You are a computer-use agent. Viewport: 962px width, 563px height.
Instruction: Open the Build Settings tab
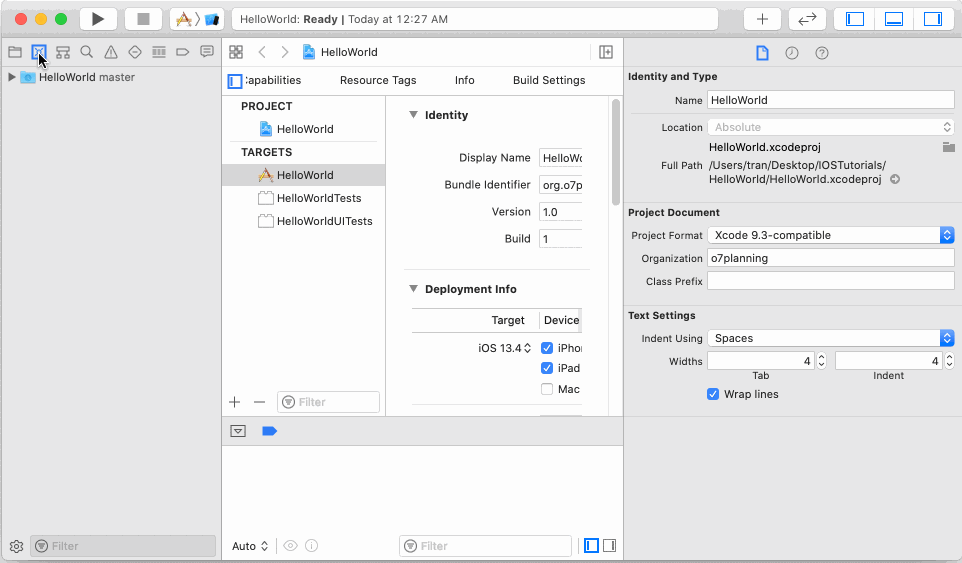point(549,80)
